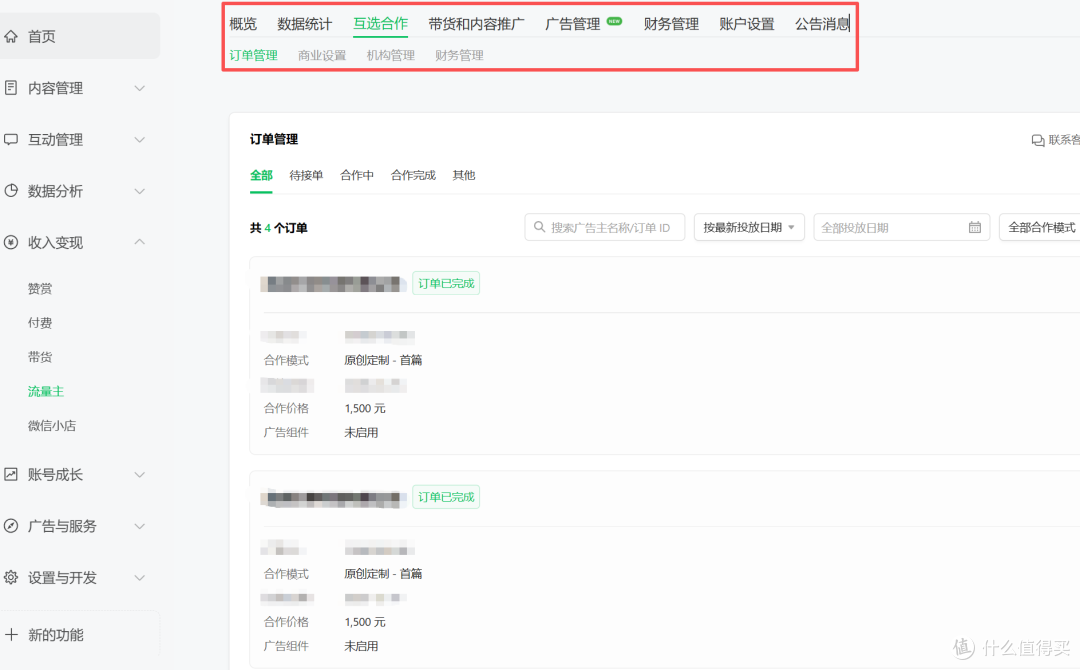The height and width of the screenshot is (670, 1080).
Task: Open the 全部合作模式 filter dropdown
Action: click(1040, 227)
